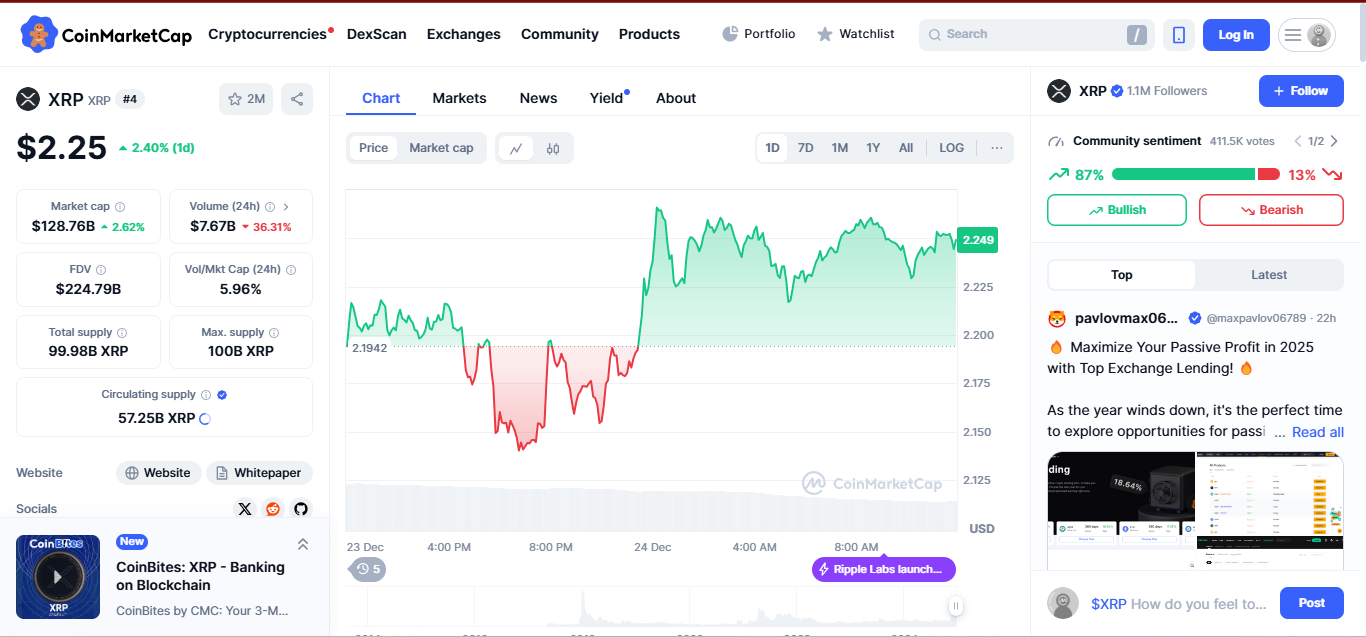Screen dimensions: 1366x637
Task: Click FDV info icon
Action: click(x=101, y=270)
